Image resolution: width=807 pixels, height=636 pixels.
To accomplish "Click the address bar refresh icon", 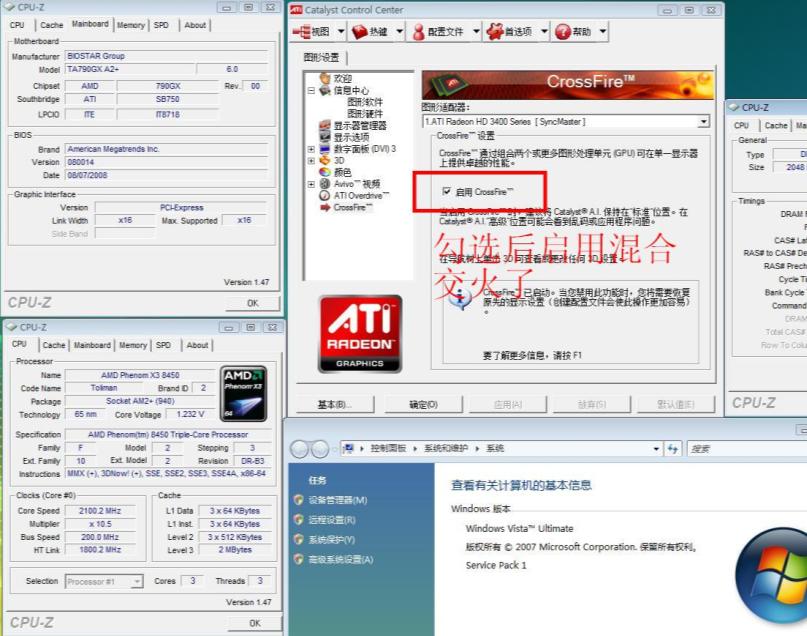I will click(673, 449).
